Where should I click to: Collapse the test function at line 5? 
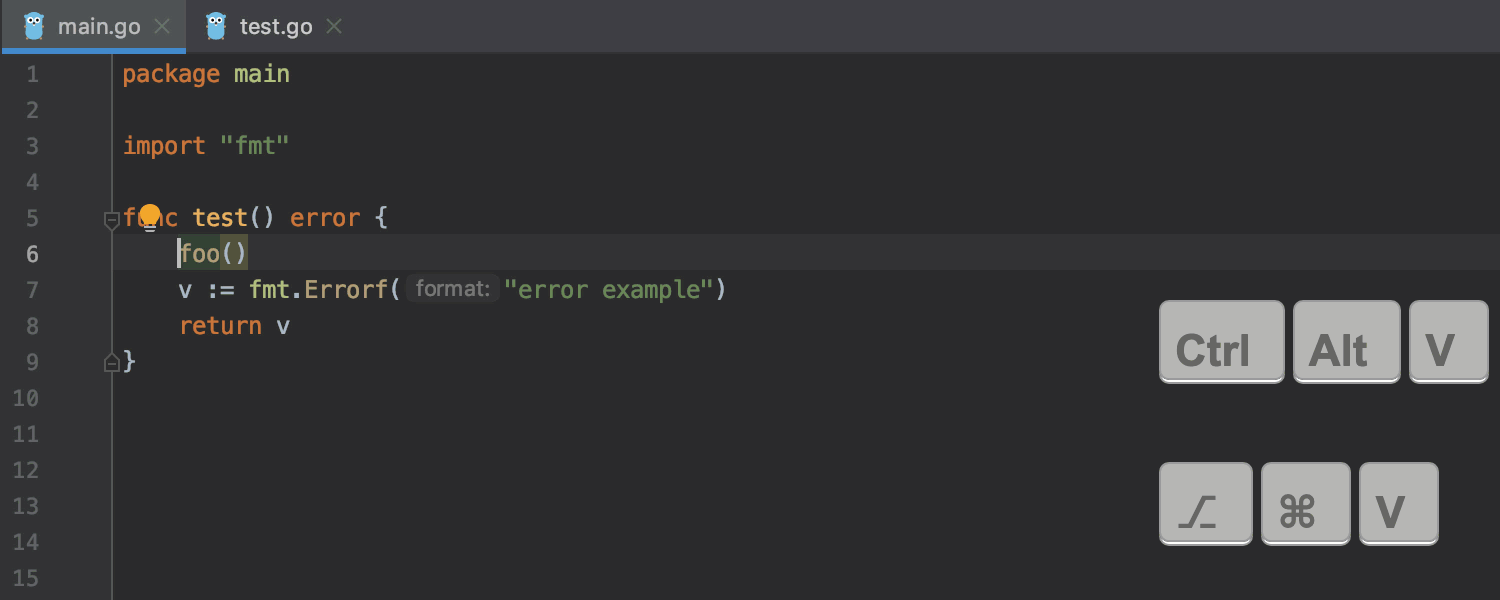112,219
